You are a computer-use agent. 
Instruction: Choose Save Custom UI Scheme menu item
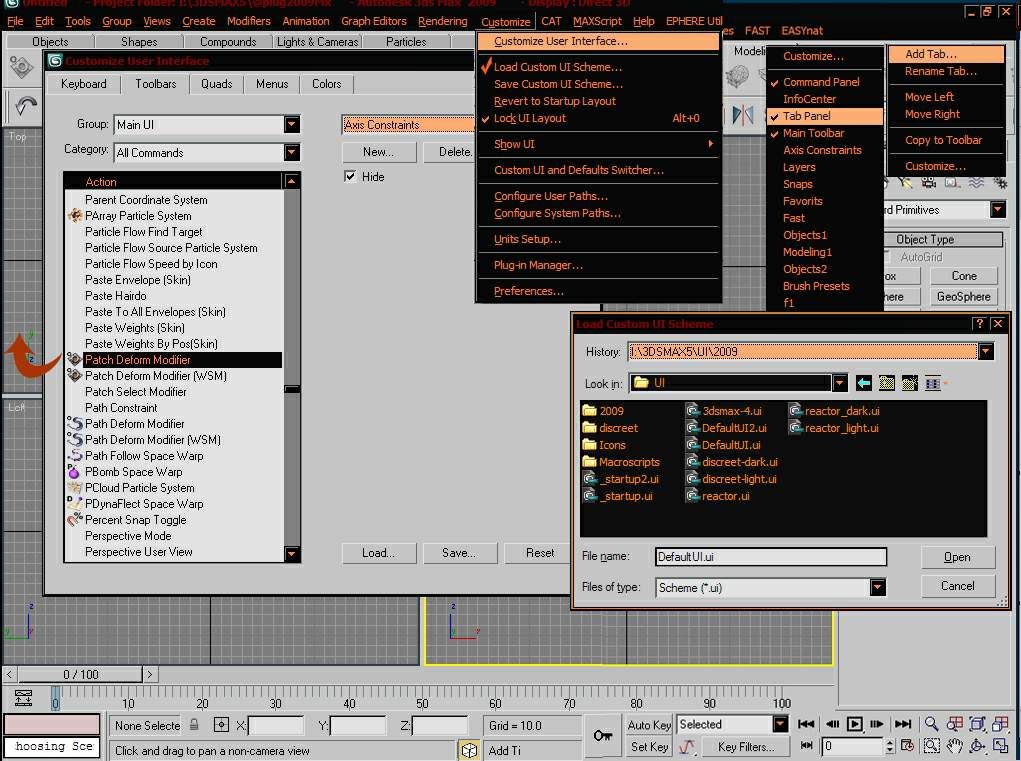tap(597, 84)
